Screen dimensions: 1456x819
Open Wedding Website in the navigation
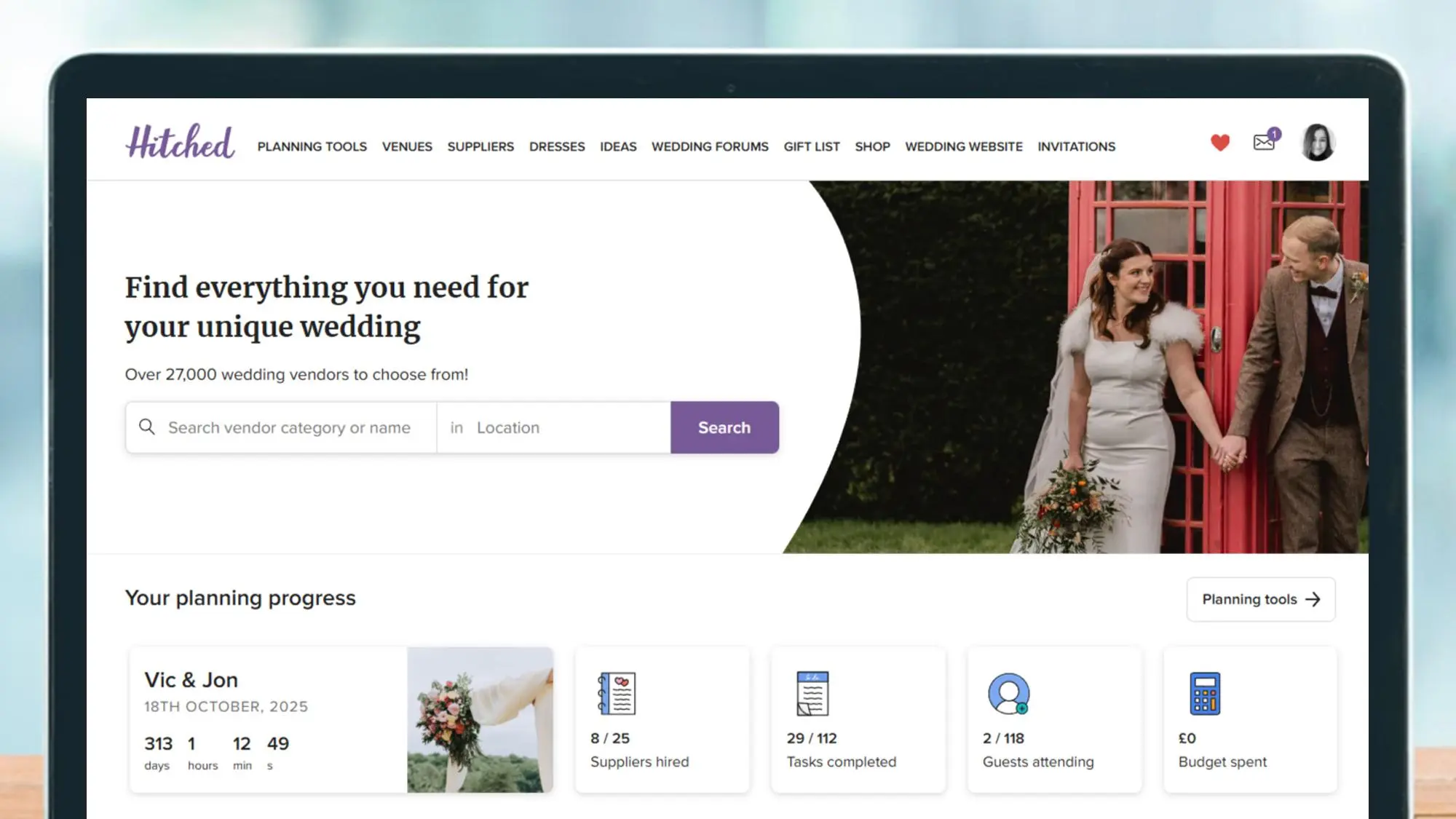964,146
